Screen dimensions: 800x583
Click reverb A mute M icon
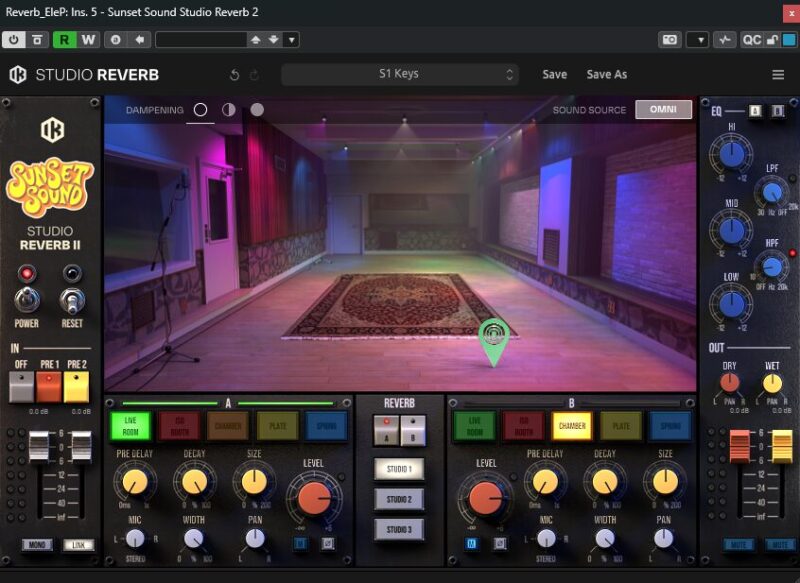coord(300,544)
